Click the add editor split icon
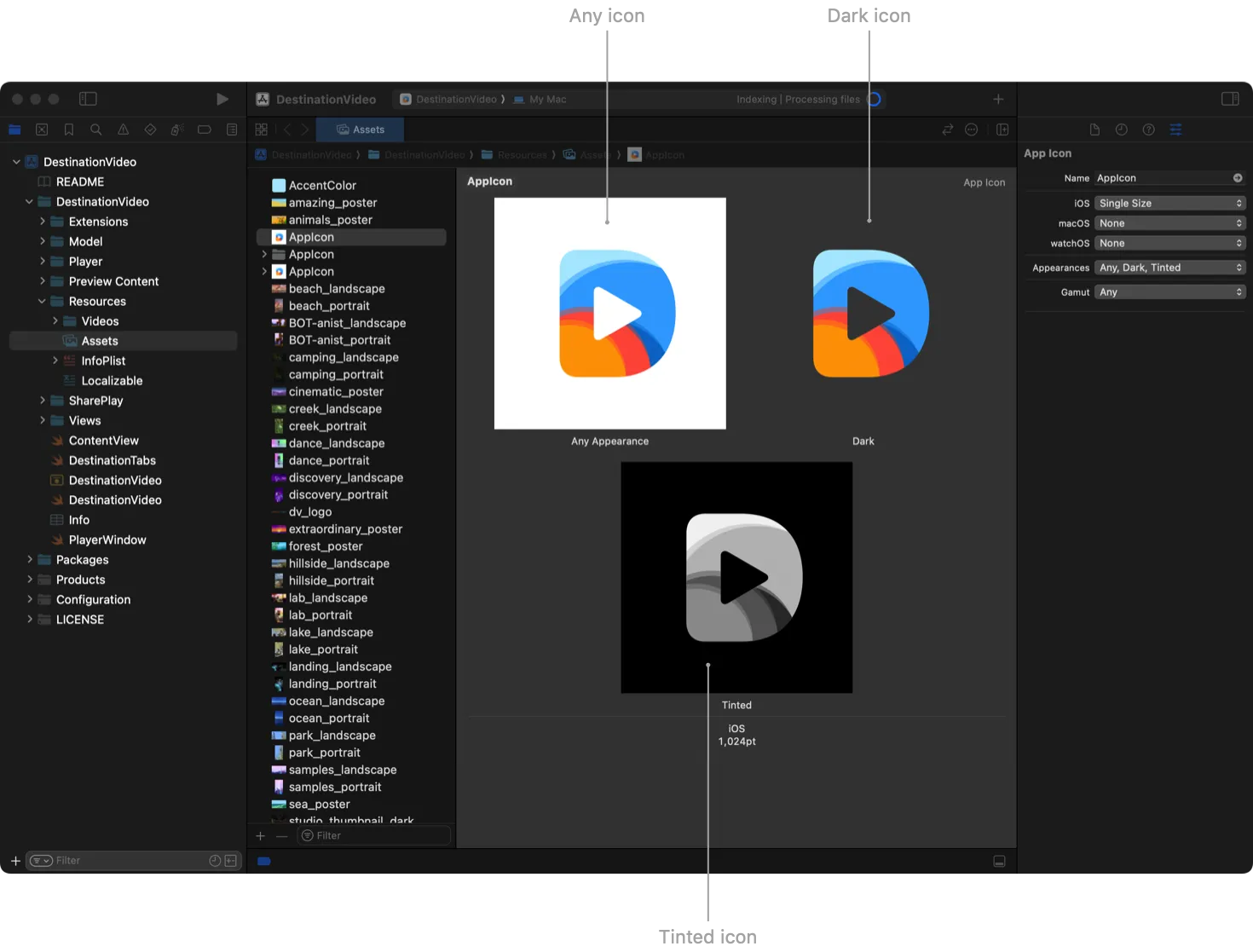This screenshot has height=952, width=1253. (1002, 130)
